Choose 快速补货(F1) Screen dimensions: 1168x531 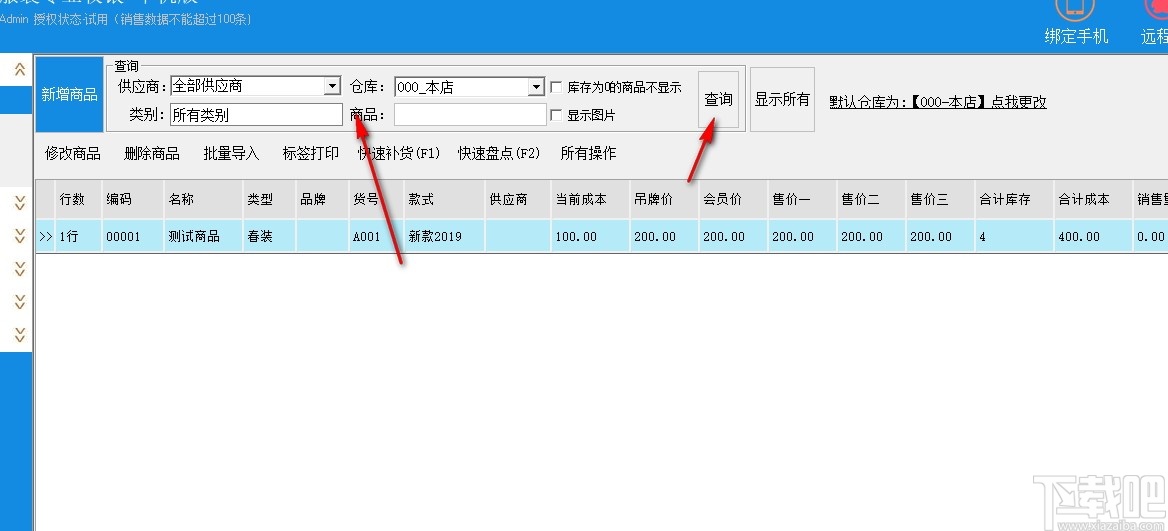click(x=399, y=153)
